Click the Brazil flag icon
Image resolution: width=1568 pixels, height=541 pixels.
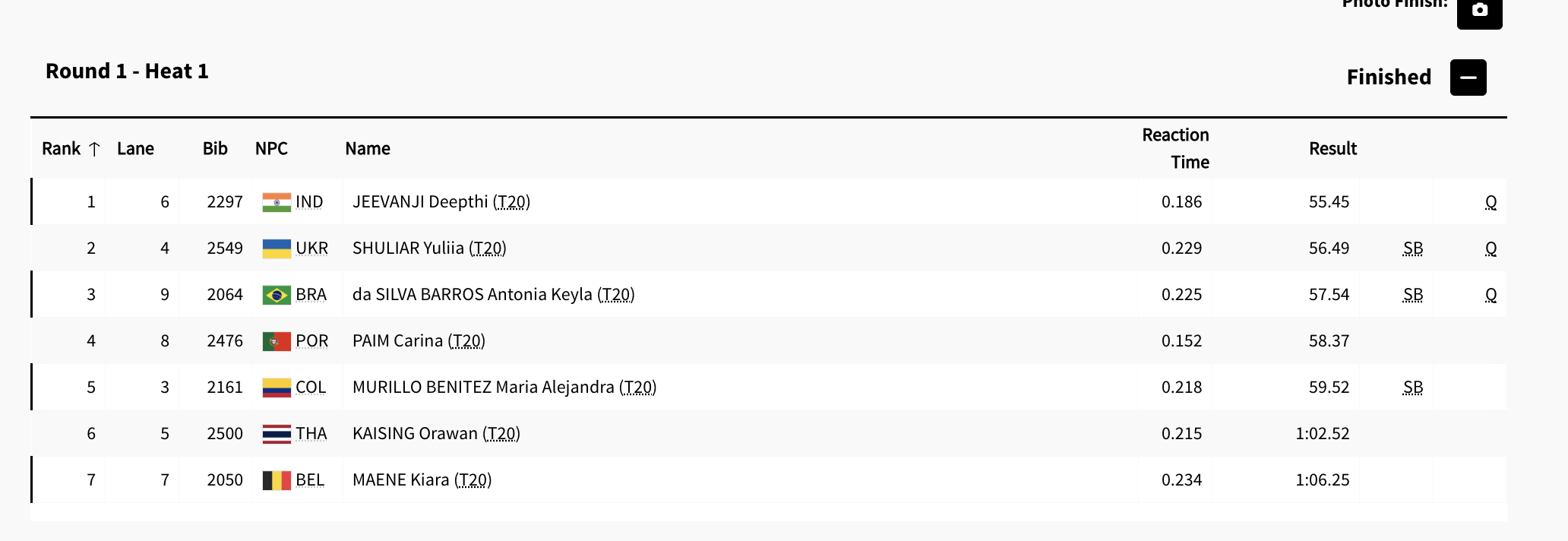coord(277,295)
